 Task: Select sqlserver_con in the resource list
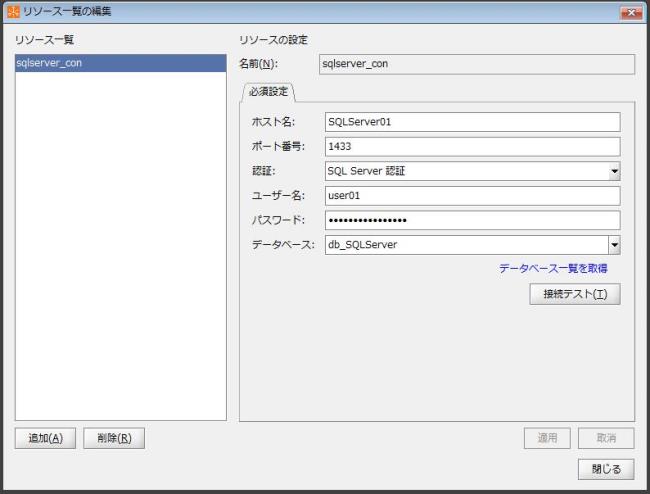(x=120, y=64)
